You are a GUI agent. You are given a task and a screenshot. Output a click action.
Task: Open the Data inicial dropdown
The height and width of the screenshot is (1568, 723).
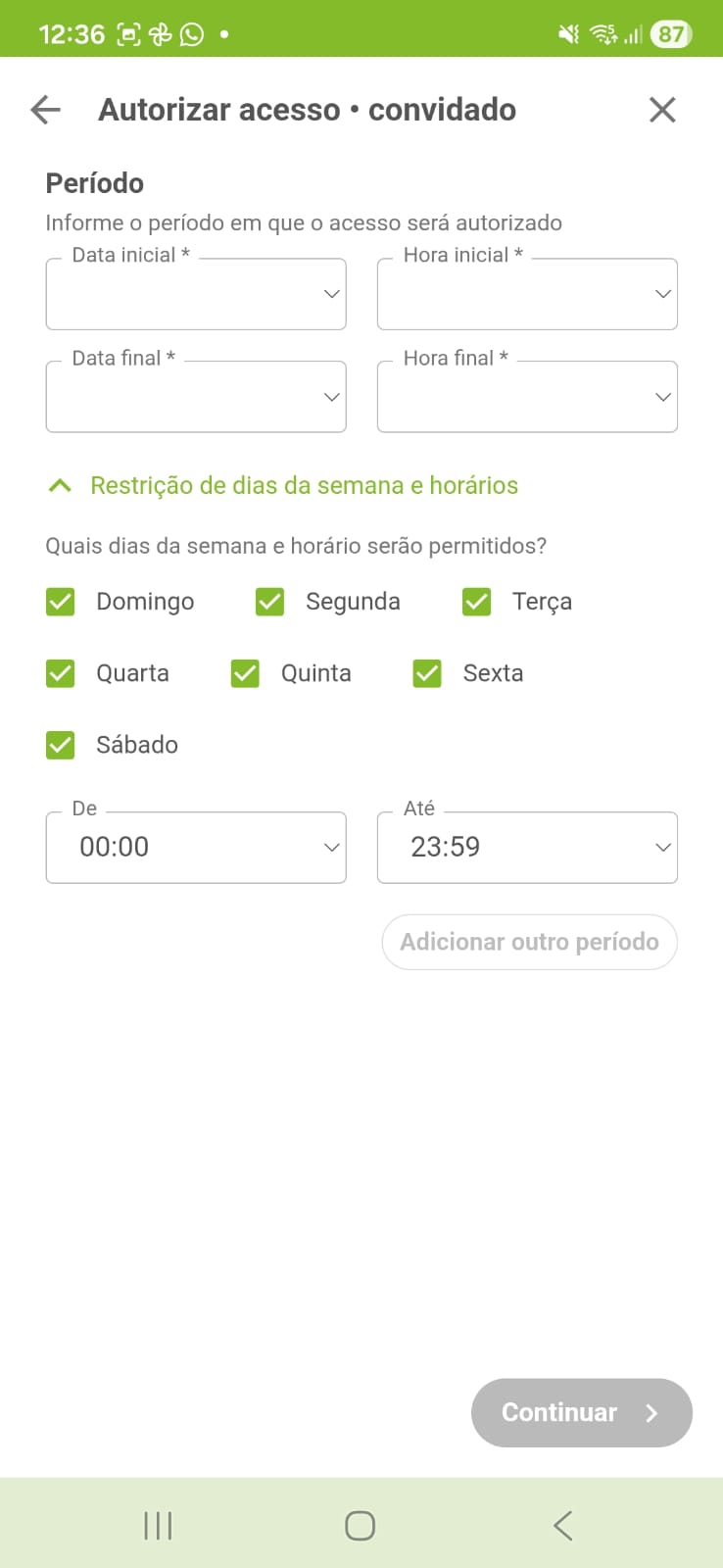point(196,294)
